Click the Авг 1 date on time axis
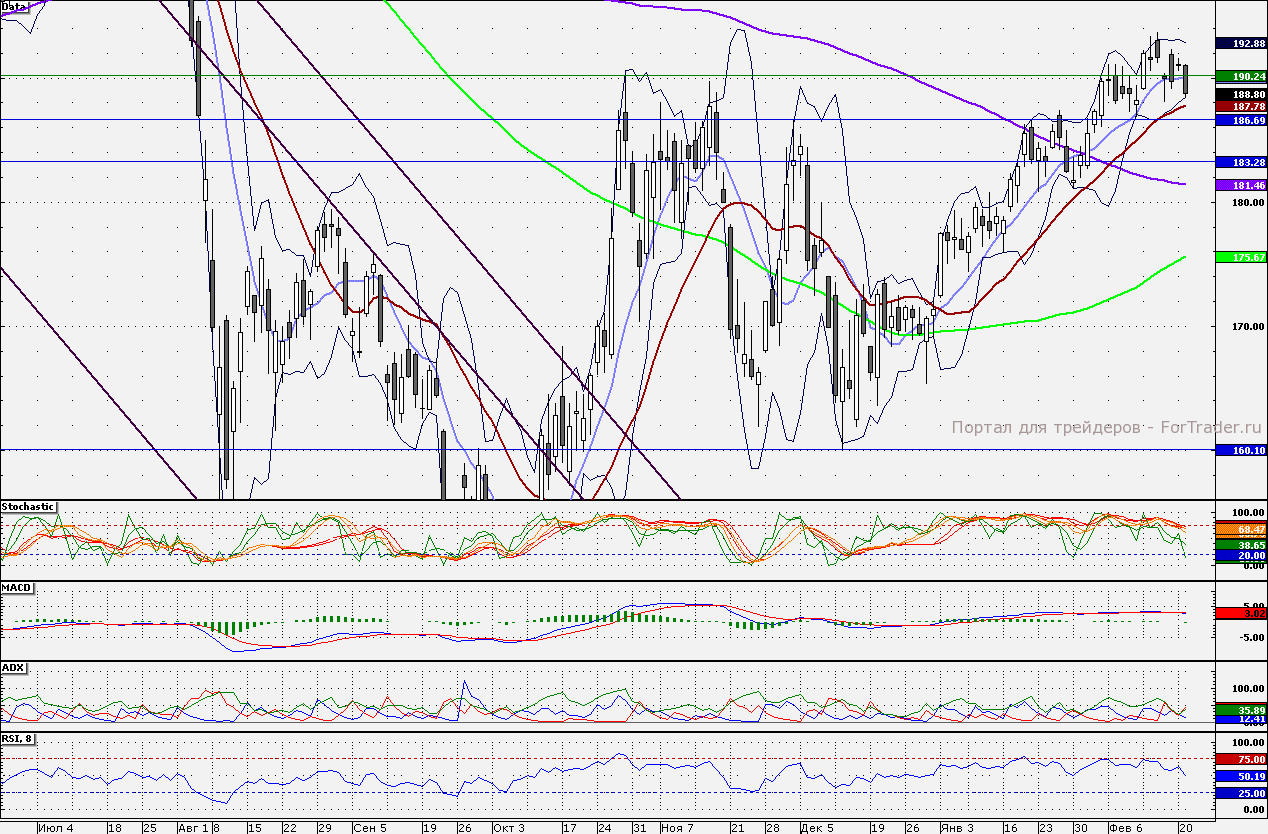 point(191,828)
